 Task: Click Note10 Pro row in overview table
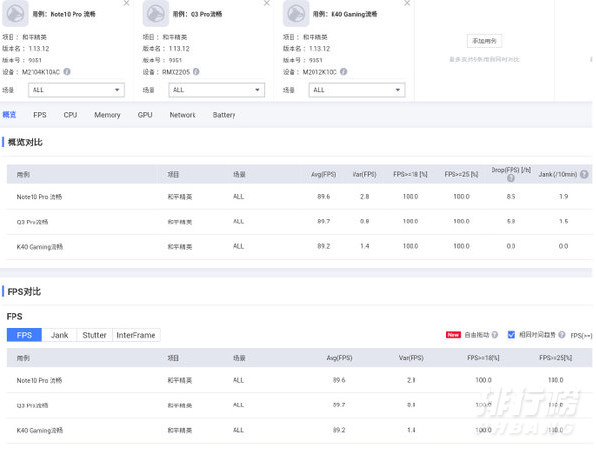click(x=299, y=196)
